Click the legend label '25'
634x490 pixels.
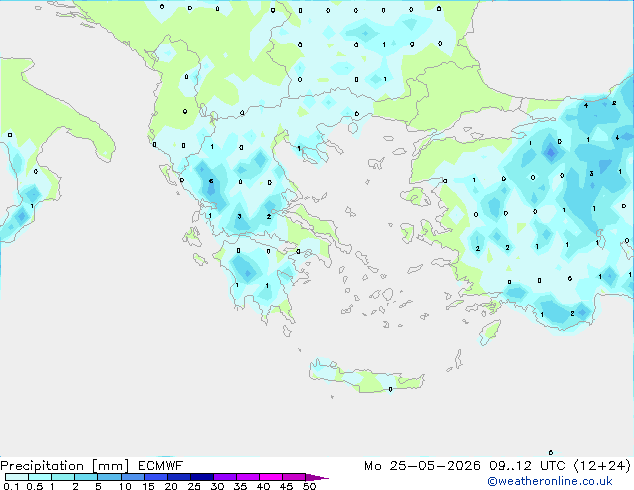tap(194, 486)
